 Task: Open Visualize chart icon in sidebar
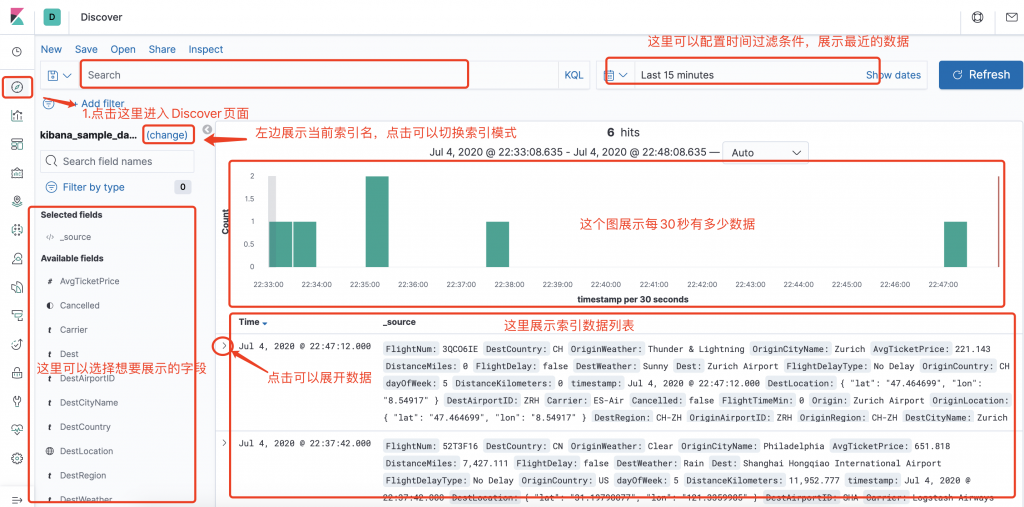click(x=17, y=116)
